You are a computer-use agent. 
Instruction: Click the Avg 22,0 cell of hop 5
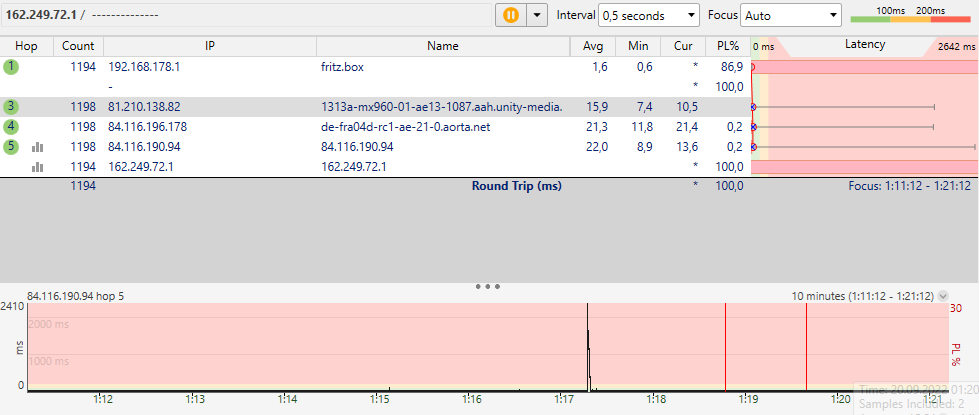pyautogui.click(x=598, y=147)
